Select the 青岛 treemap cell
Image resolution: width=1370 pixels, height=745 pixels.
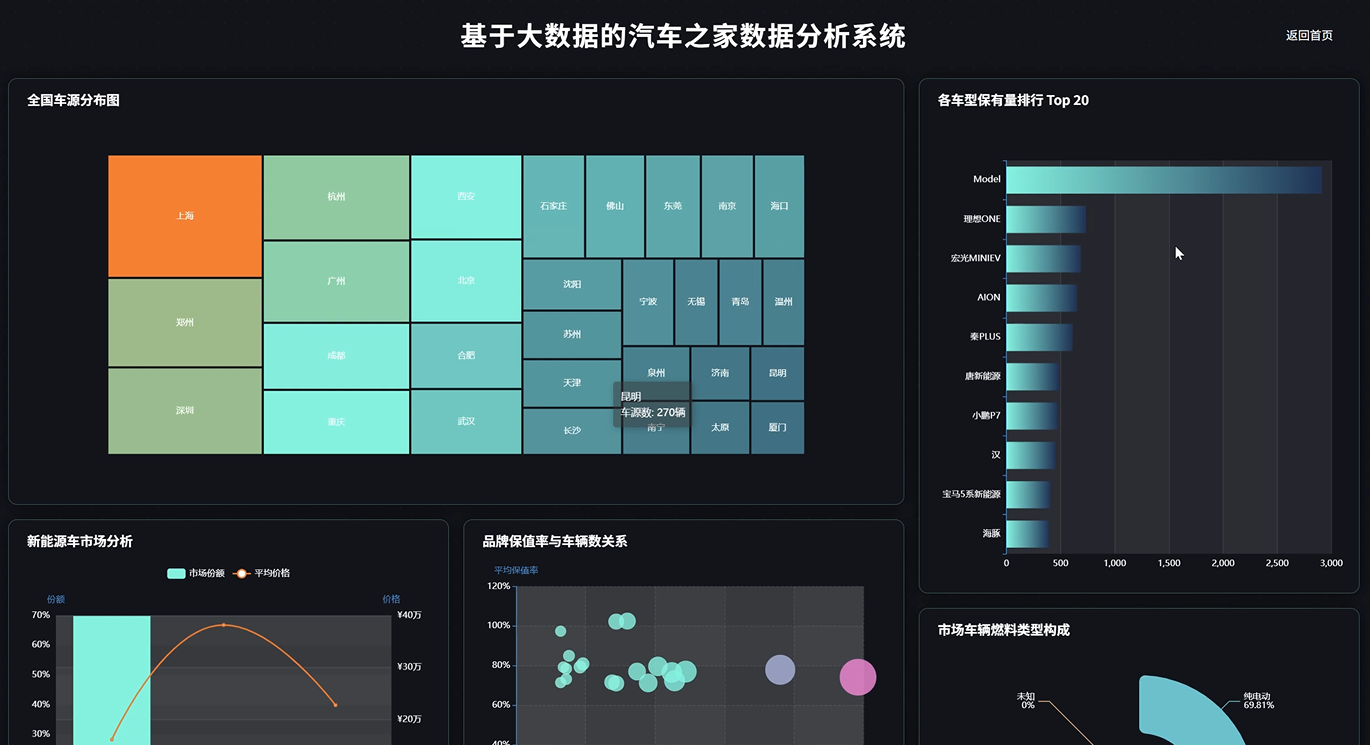tap(740, 302)
